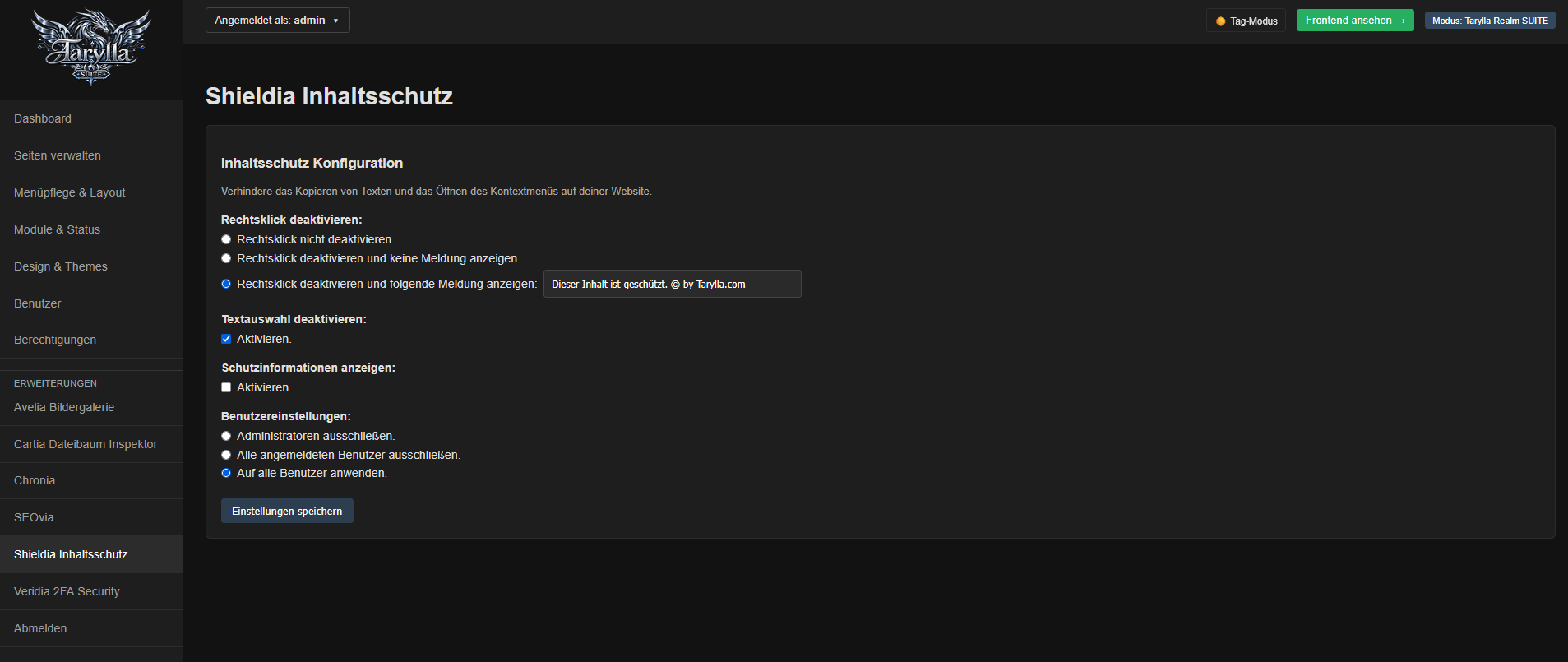Open Menüpflege & Layout
1568x662 pixels.
(x=91, y=192)
